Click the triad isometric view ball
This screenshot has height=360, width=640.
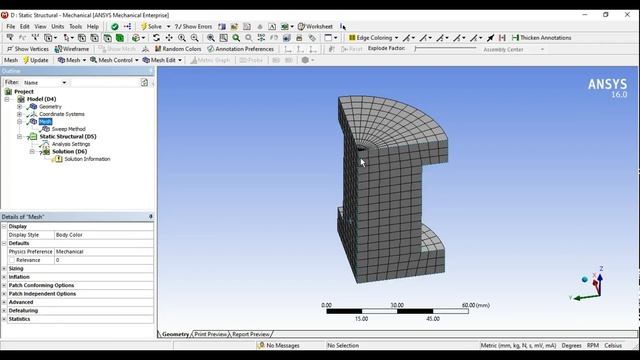584,280
